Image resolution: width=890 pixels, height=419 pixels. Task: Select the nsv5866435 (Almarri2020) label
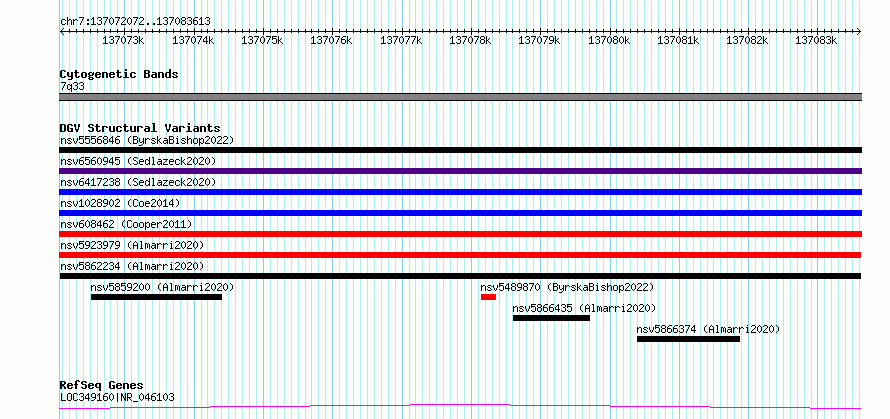pos(584,308)
